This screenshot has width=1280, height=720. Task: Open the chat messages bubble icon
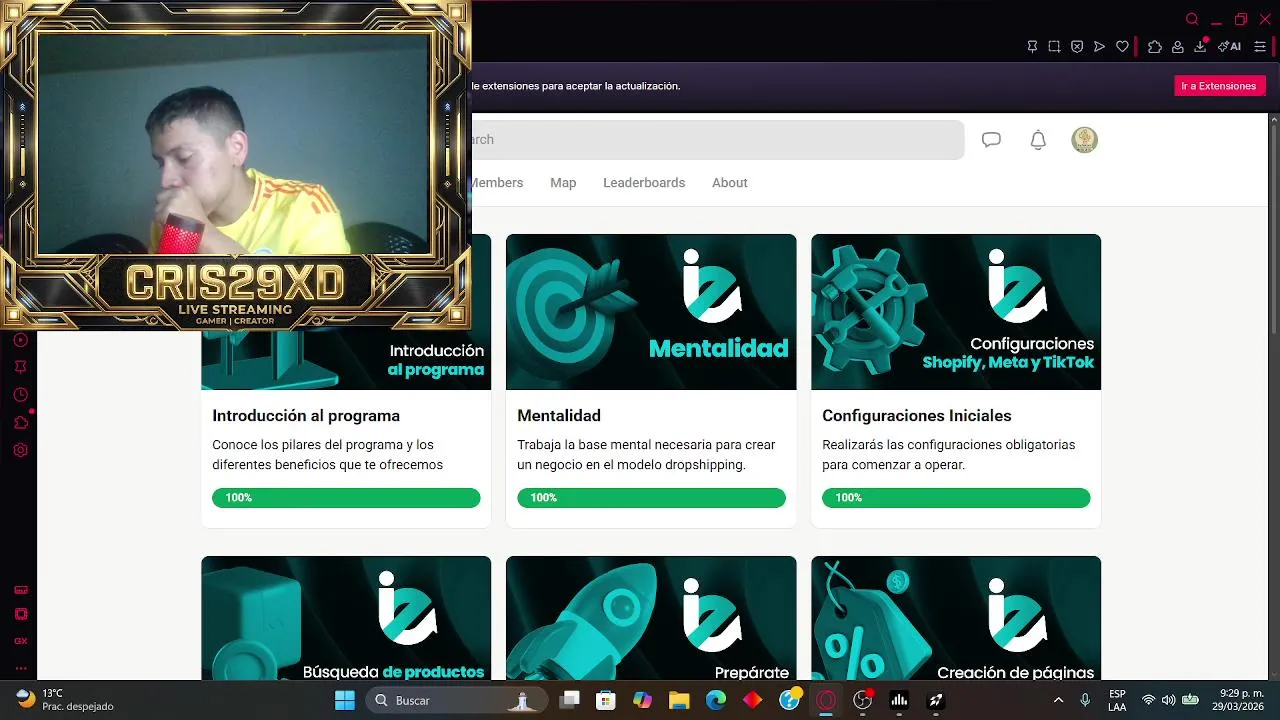(x=991, y=140)
